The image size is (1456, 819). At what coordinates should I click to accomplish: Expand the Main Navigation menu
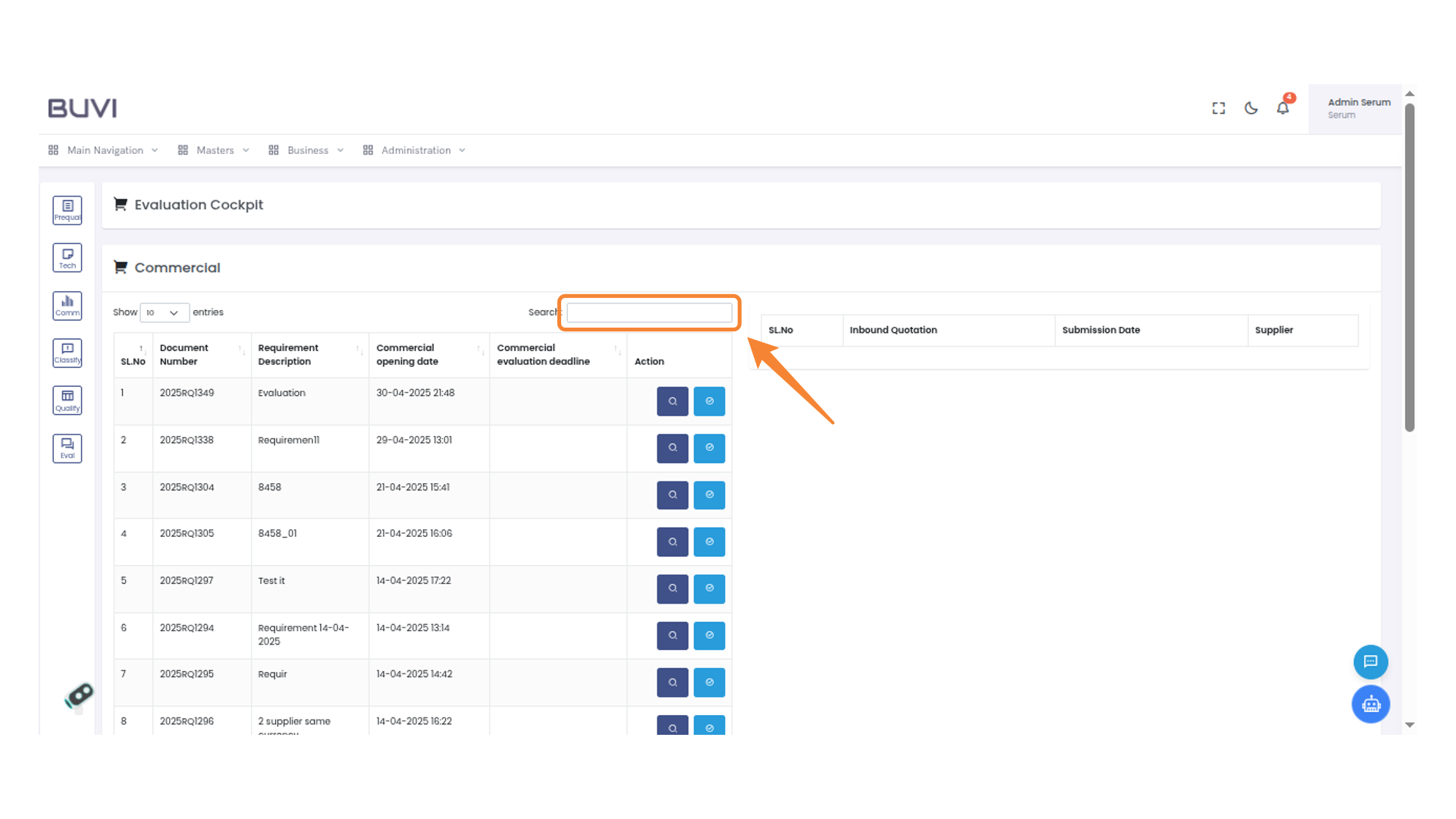click(104, 150)
